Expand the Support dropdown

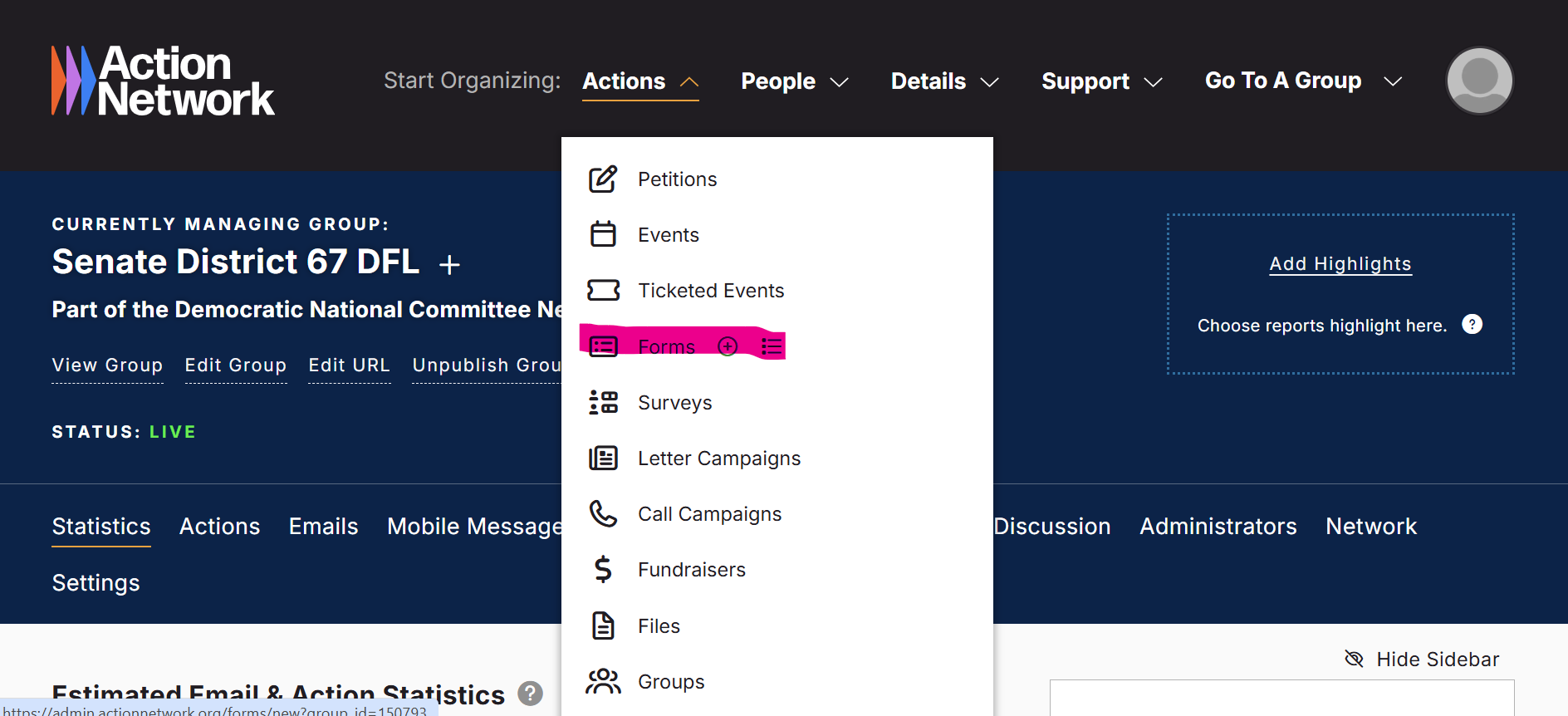[x=1102, y=81]
